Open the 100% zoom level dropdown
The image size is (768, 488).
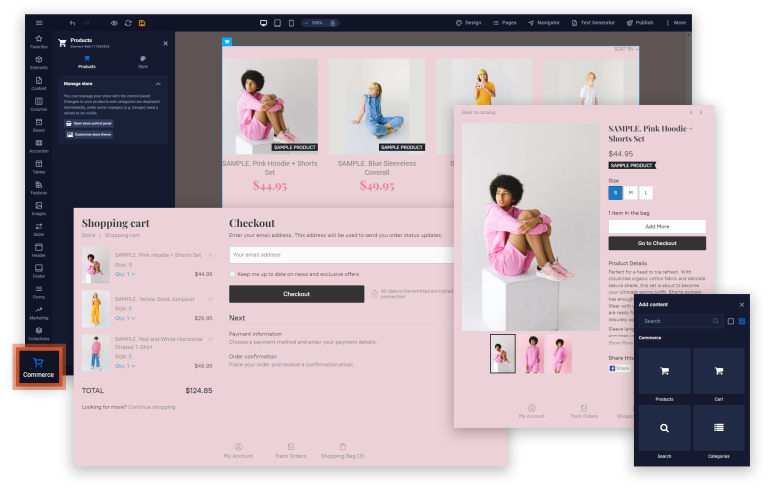(x=317, y=22)
